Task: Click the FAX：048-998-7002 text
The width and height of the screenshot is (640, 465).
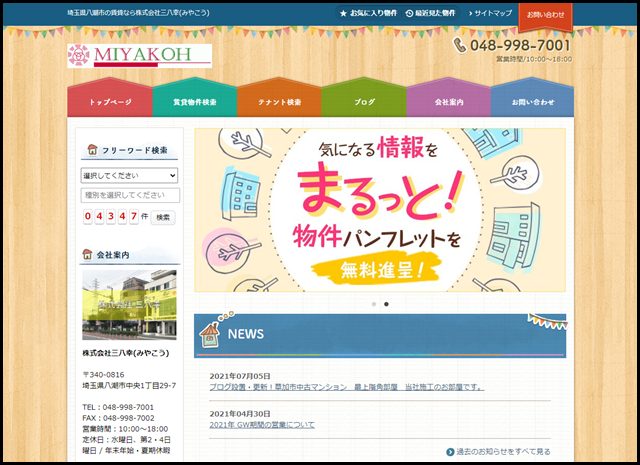Action: click(x=118, y=418)
